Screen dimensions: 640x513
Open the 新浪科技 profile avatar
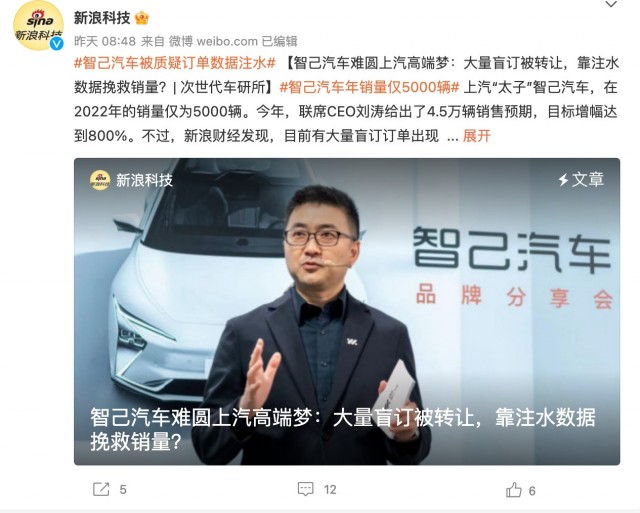(38, 25)
